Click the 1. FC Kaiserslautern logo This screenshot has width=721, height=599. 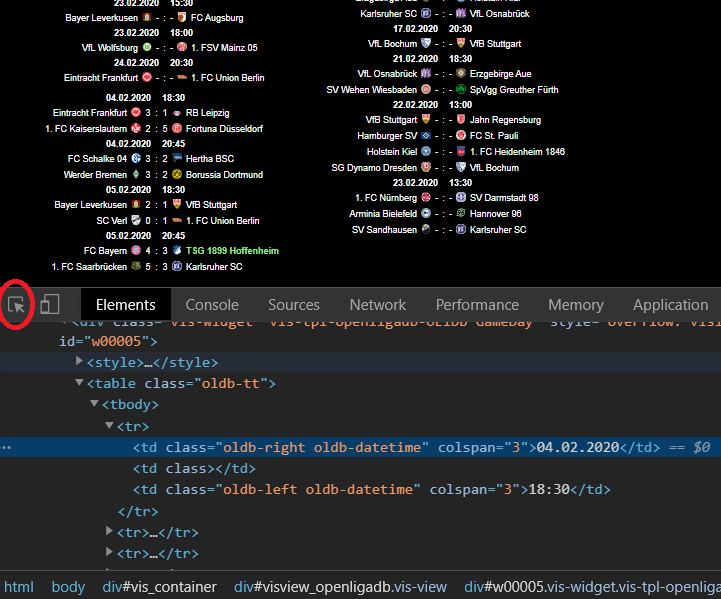(x=136, y=128)
